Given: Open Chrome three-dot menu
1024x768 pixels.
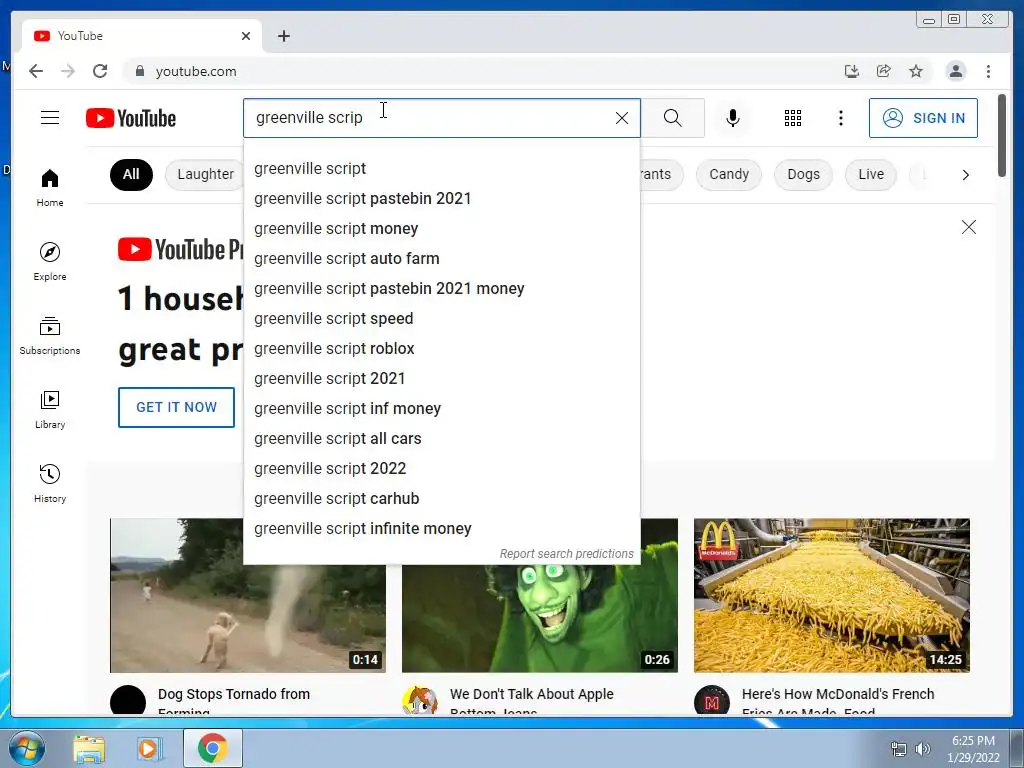Looking at the screenshot, I should tap(988, 71).
